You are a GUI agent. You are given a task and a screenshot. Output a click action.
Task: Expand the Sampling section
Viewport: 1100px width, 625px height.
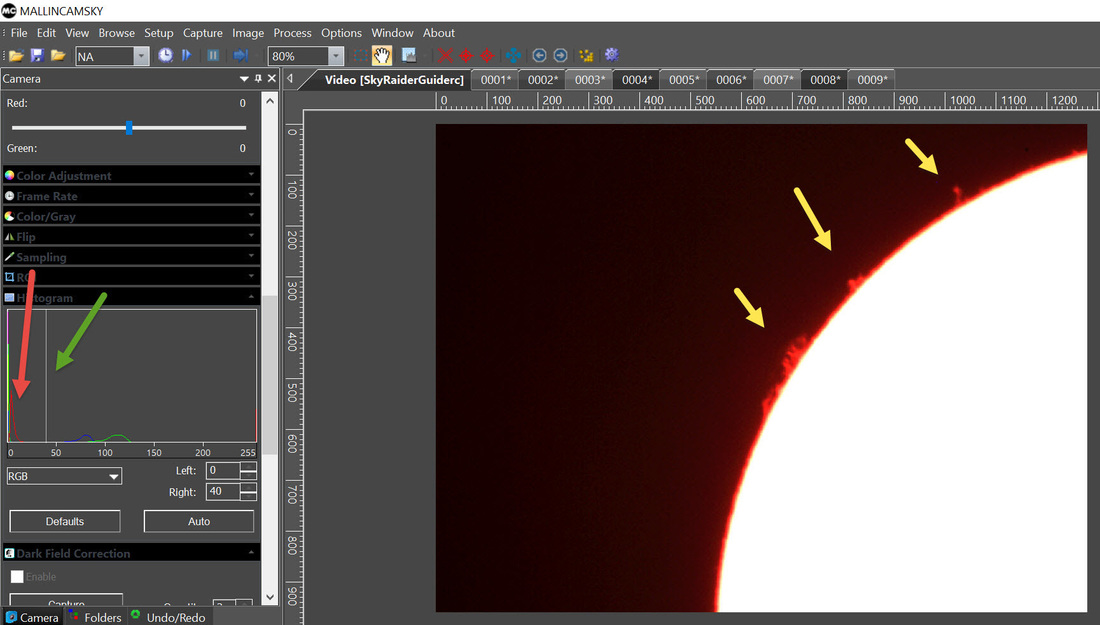pyautogui.click(x=131, y=257)
